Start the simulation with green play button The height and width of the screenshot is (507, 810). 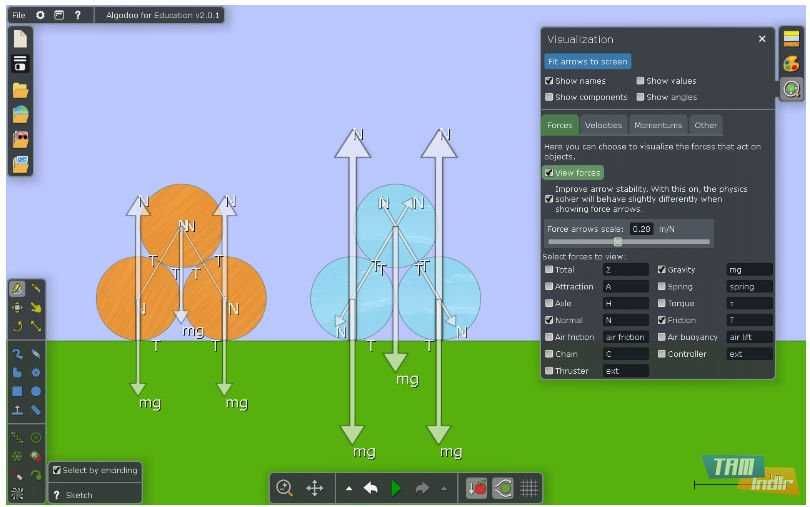396,488
